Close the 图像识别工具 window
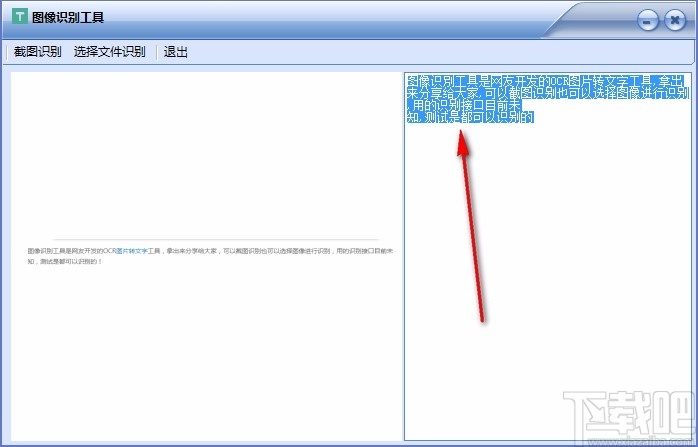 (675, 20)
